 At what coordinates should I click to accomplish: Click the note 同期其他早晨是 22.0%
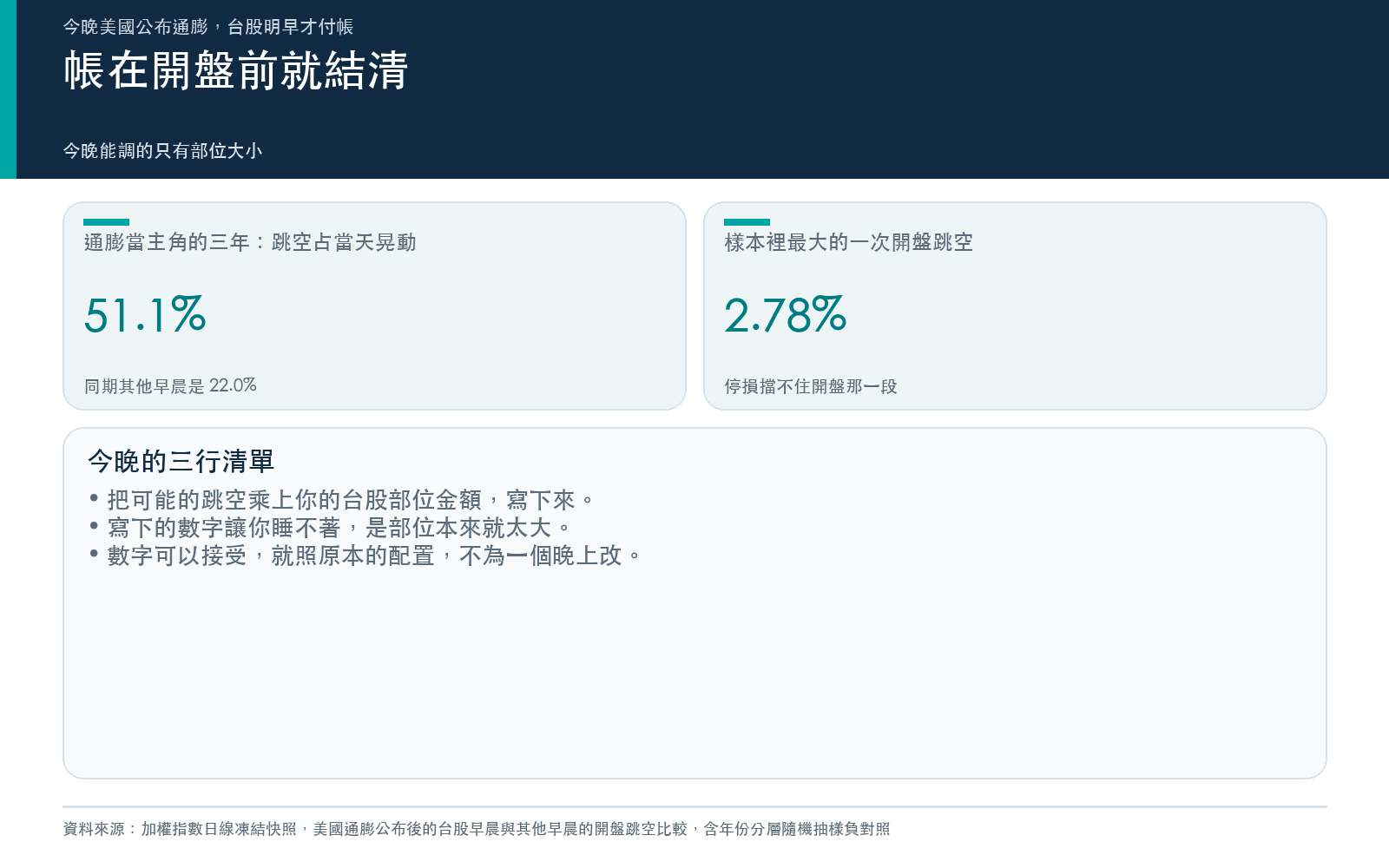tap(170, 385)
